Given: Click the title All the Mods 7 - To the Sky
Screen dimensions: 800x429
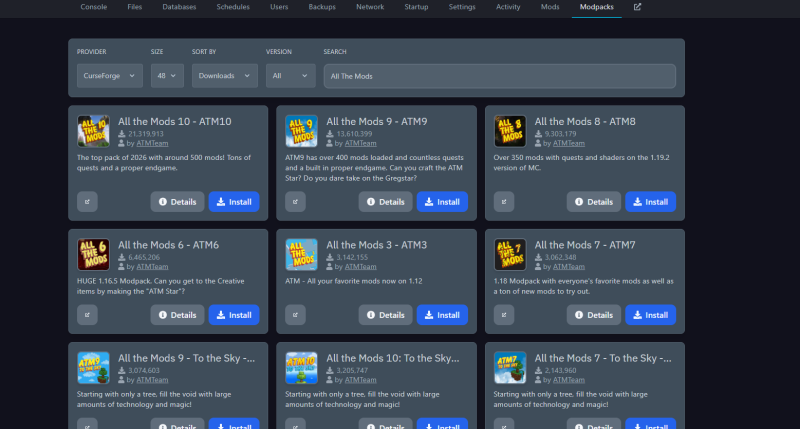Looking at the screenshot, I should point(603,358).
